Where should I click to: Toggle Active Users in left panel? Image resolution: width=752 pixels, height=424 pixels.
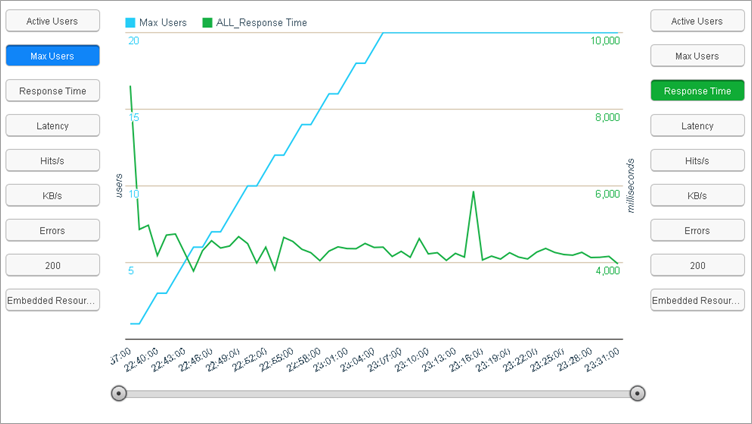point(53,21)
